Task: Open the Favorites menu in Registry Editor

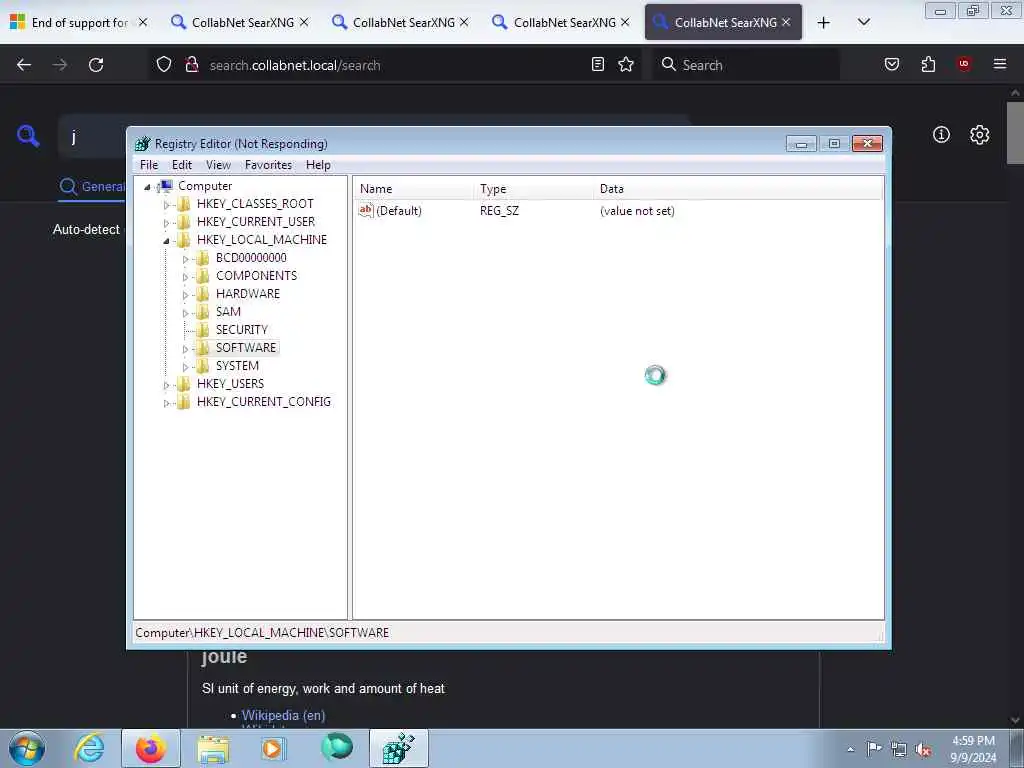Action: [x=268, y=165]
